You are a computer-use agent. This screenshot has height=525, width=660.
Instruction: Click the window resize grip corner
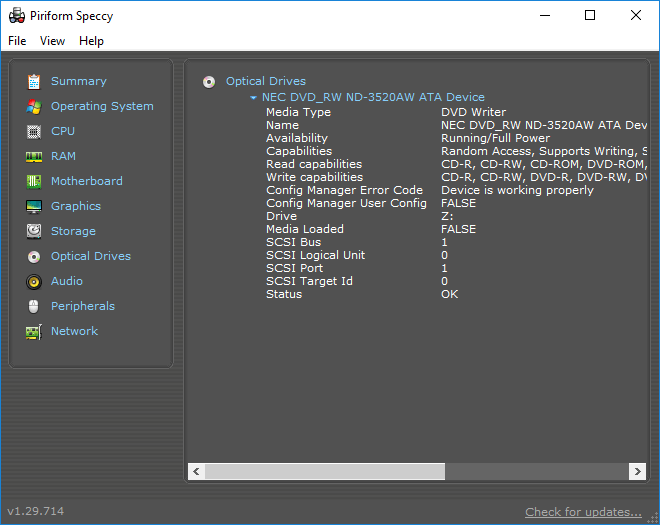point(653,518)
